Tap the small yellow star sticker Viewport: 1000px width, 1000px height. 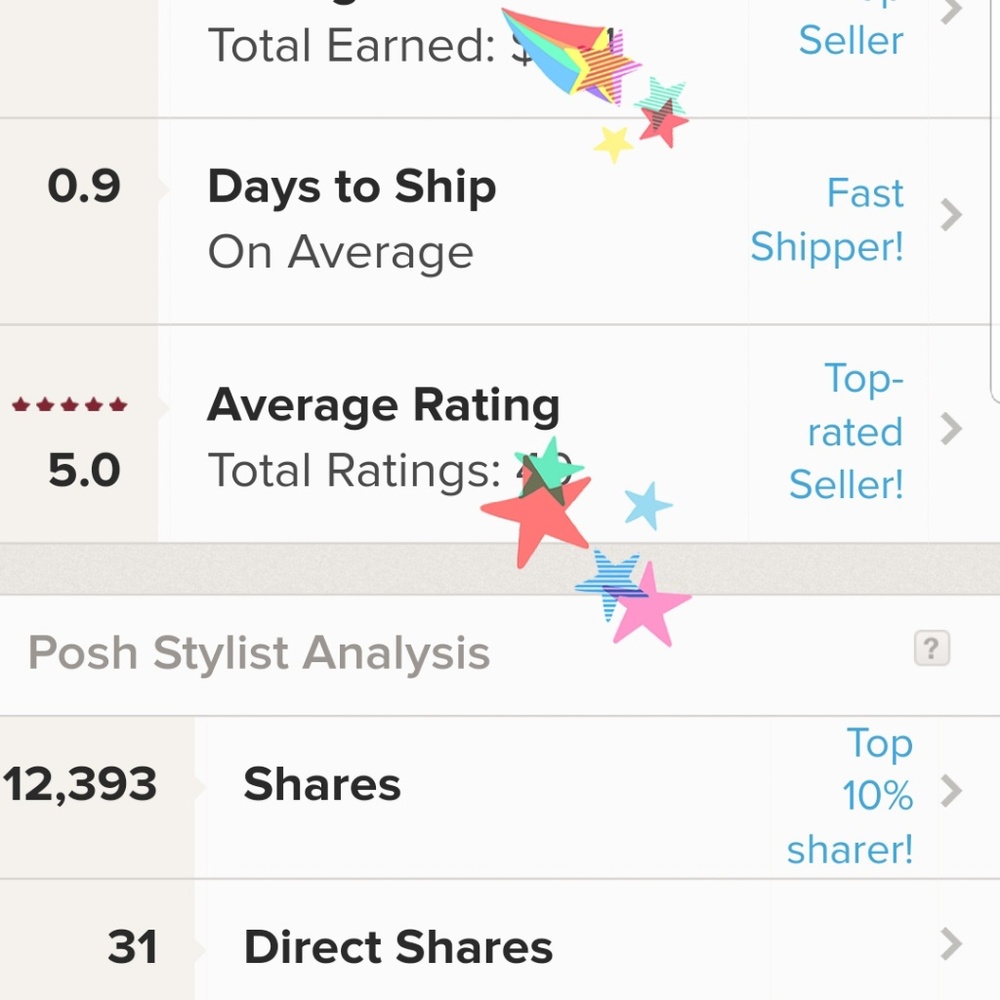[613, 143]
